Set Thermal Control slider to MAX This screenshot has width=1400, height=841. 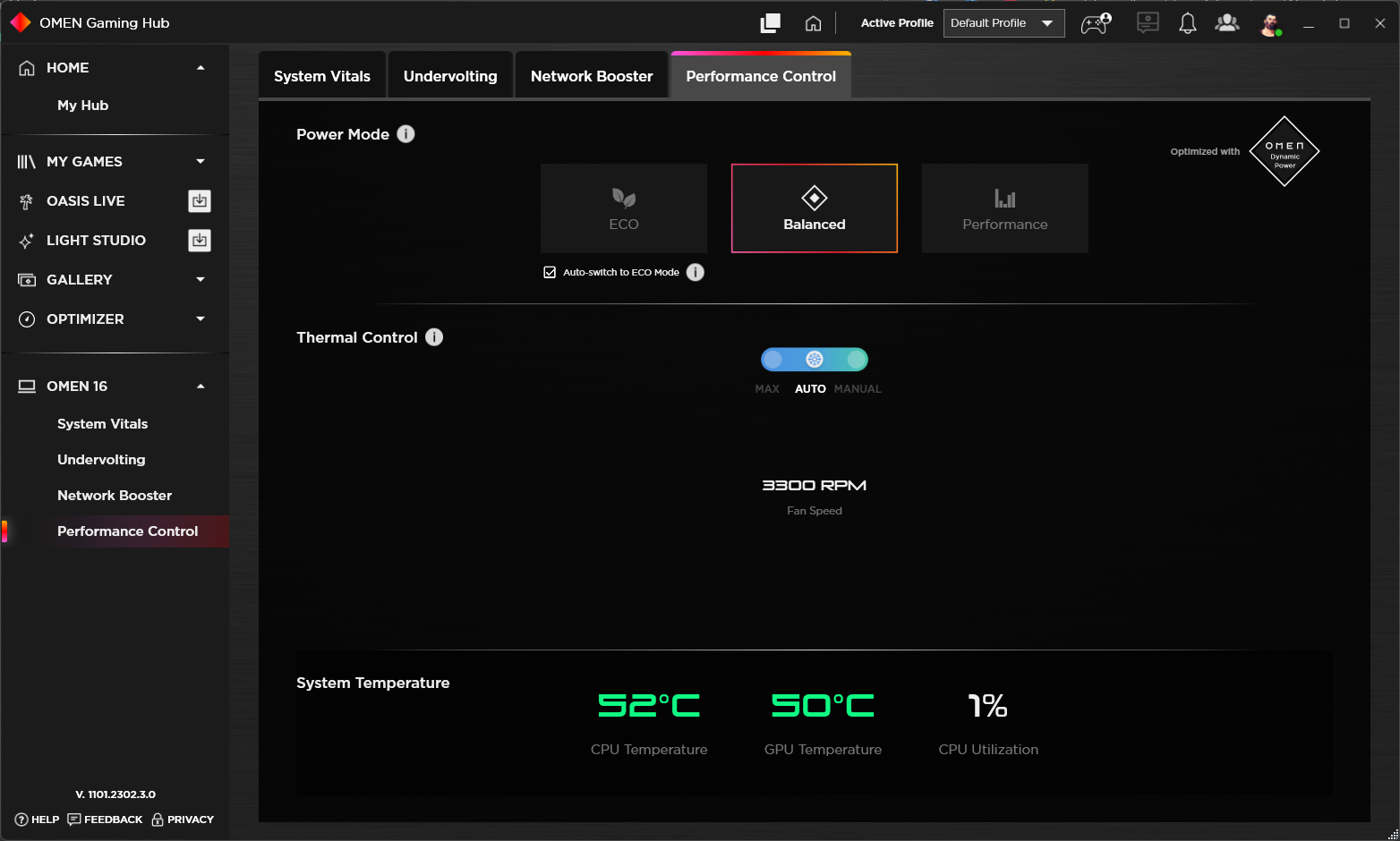(772, 359)
